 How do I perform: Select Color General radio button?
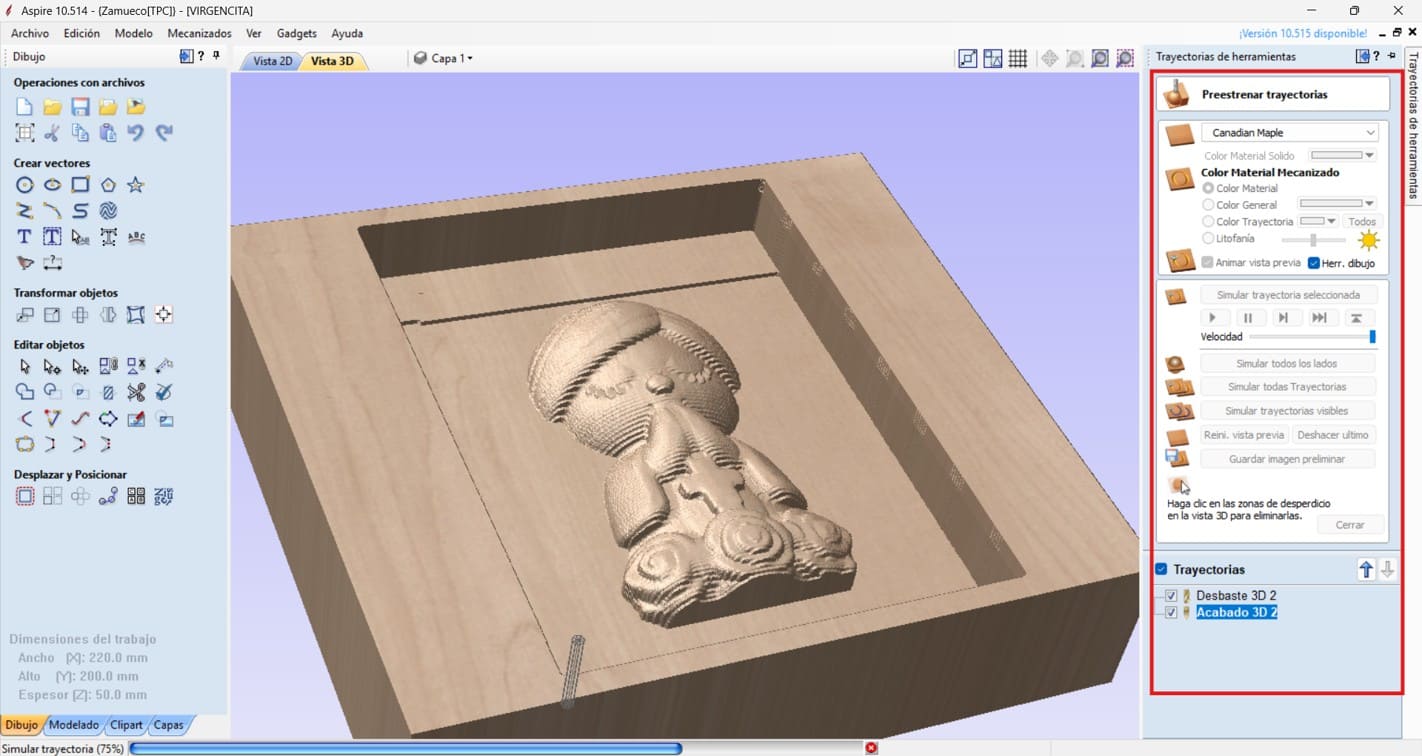click(x=1208, y=205)
